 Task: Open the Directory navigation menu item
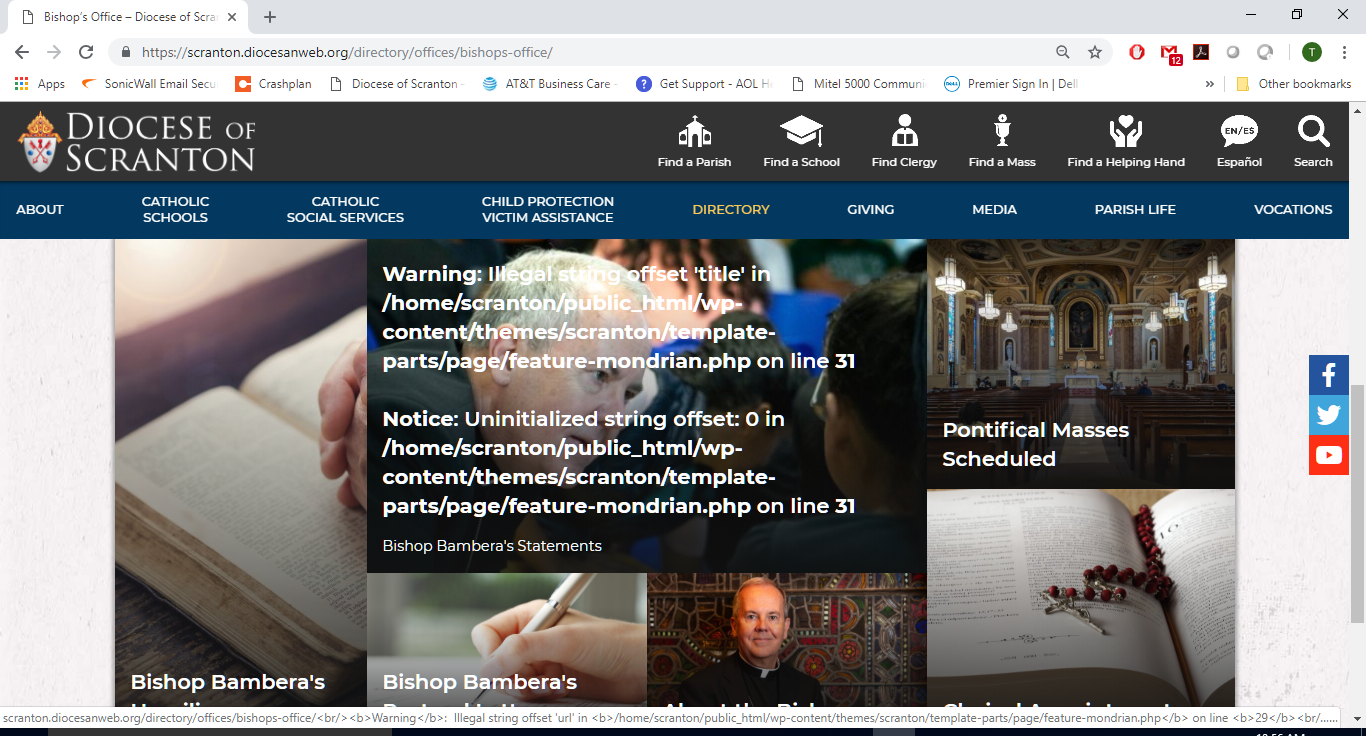point(731,210)
